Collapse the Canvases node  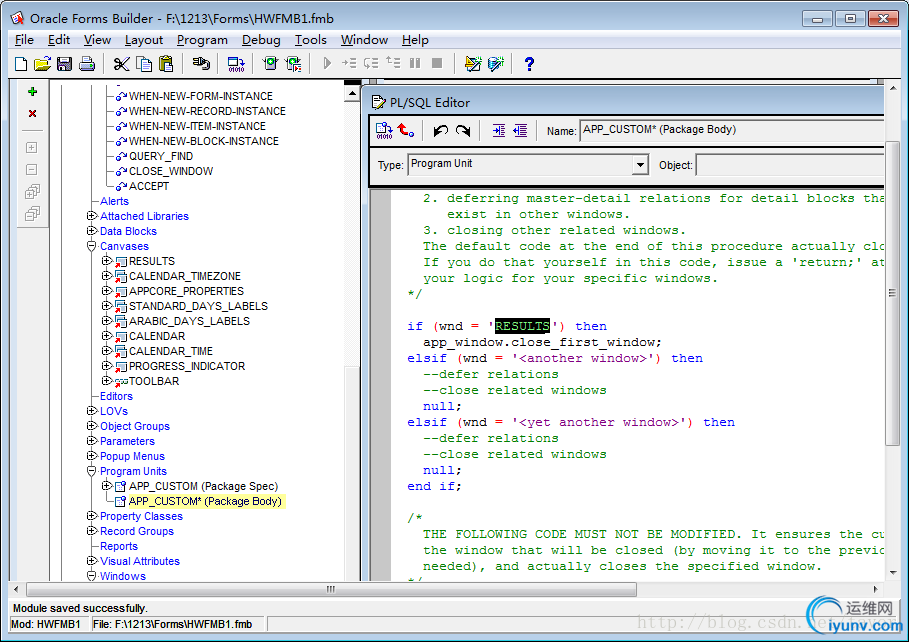point(92,246)
